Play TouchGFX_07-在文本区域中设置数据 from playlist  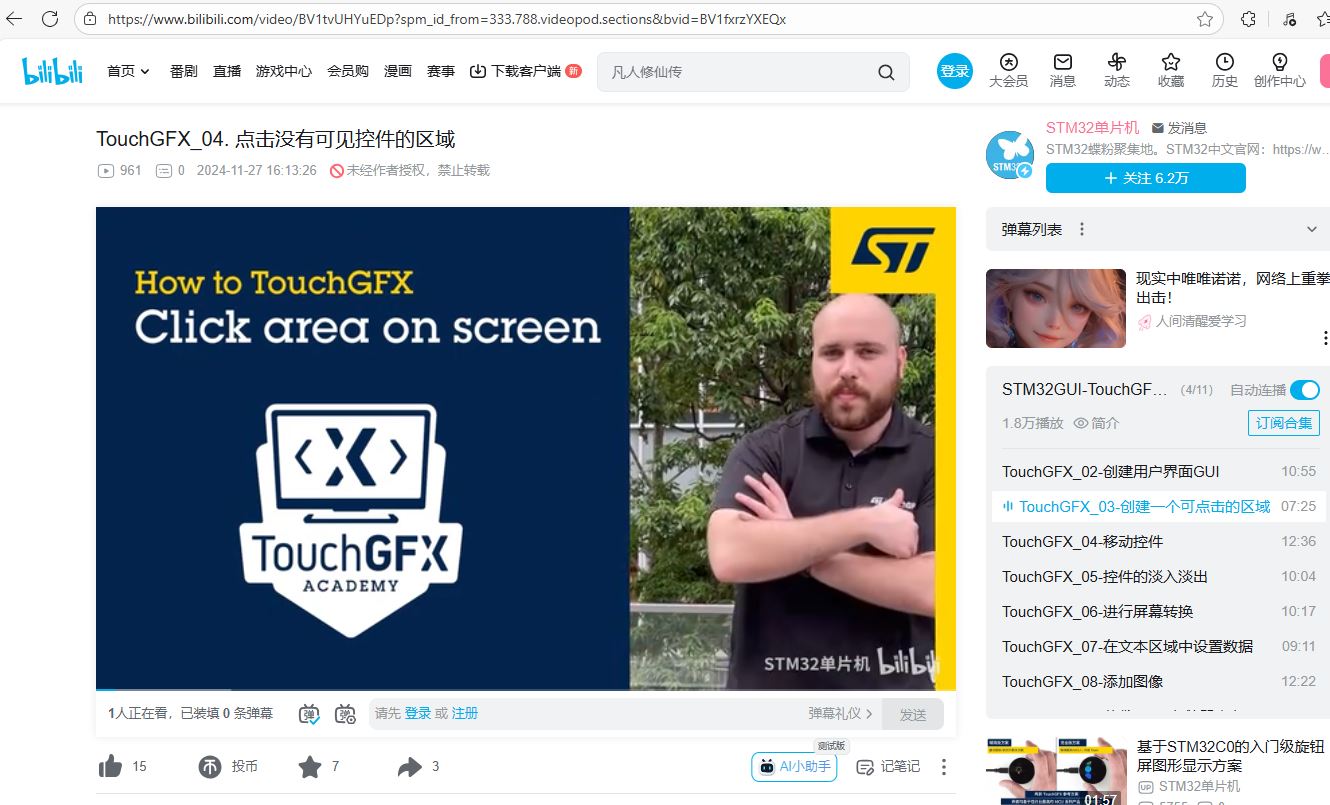1159,647
